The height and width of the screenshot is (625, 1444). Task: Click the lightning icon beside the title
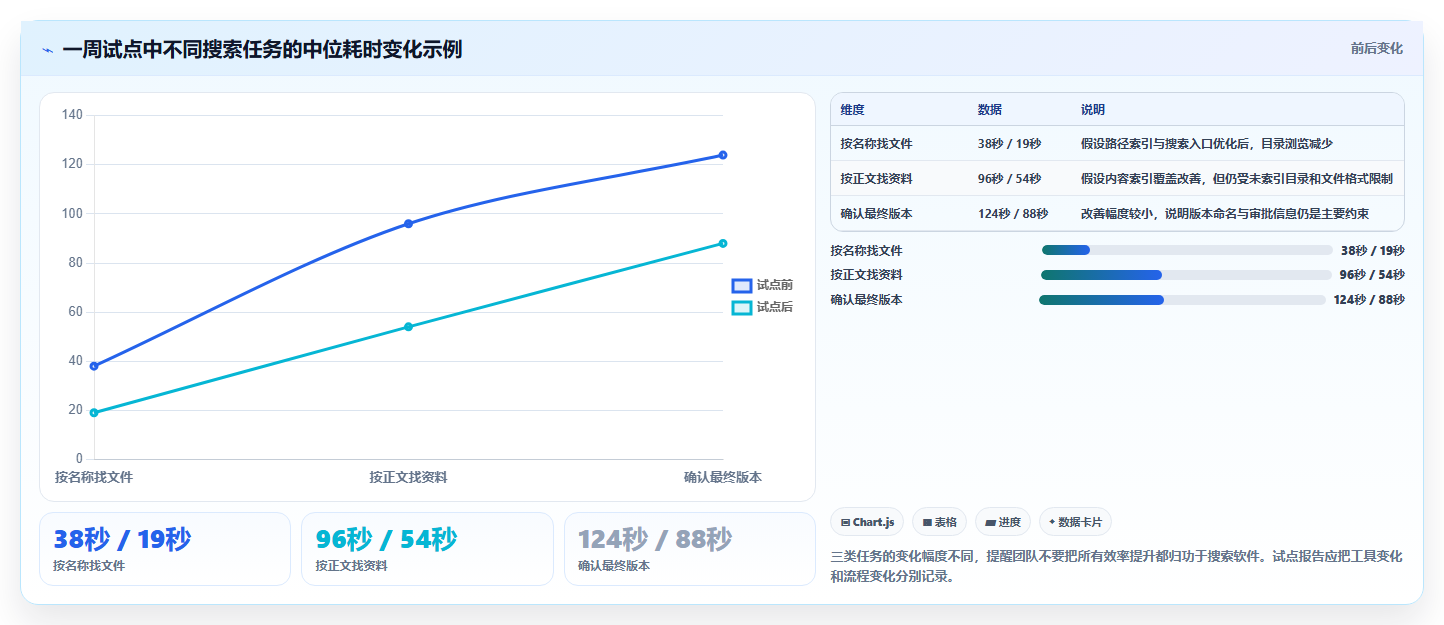coord(47,50)
